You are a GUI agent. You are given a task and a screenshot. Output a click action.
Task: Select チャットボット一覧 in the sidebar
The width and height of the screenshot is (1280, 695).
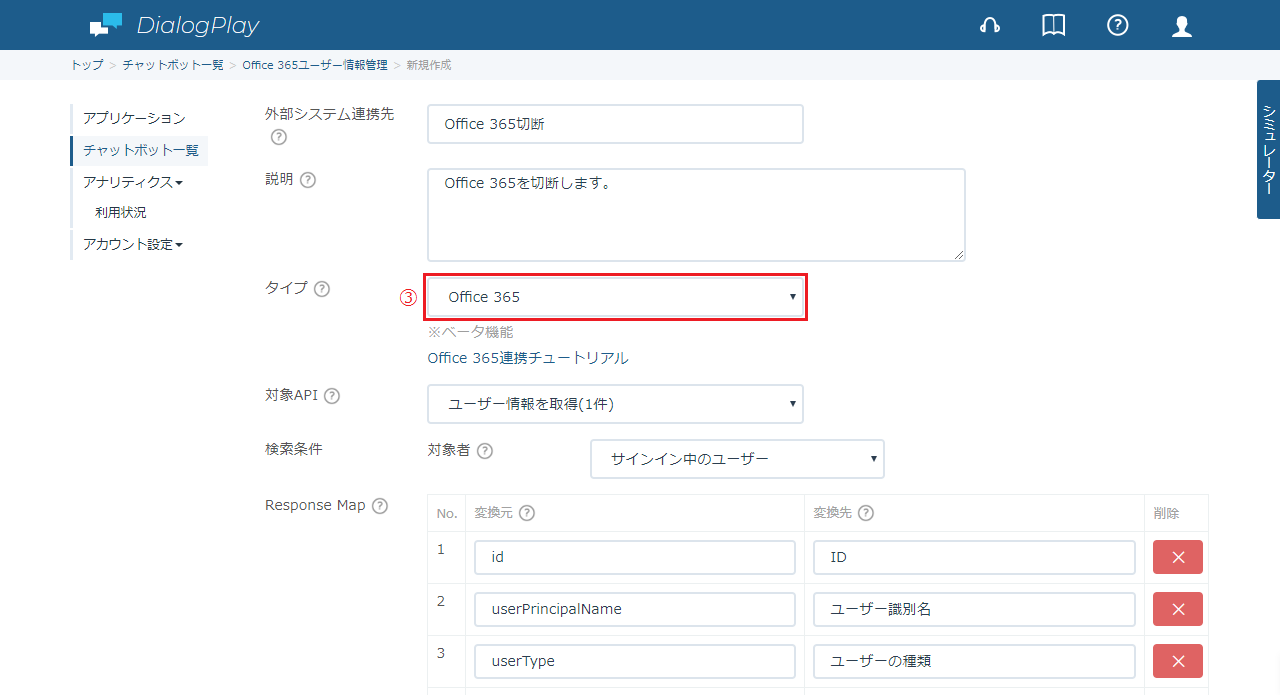tap(140, 150)
